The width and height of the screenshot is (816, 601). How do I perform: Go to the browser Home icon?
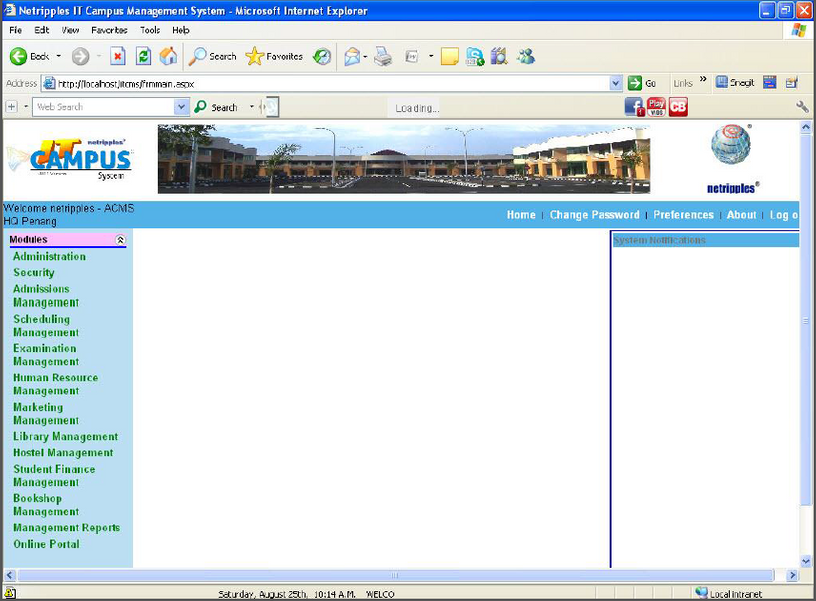tap(168, 56)
